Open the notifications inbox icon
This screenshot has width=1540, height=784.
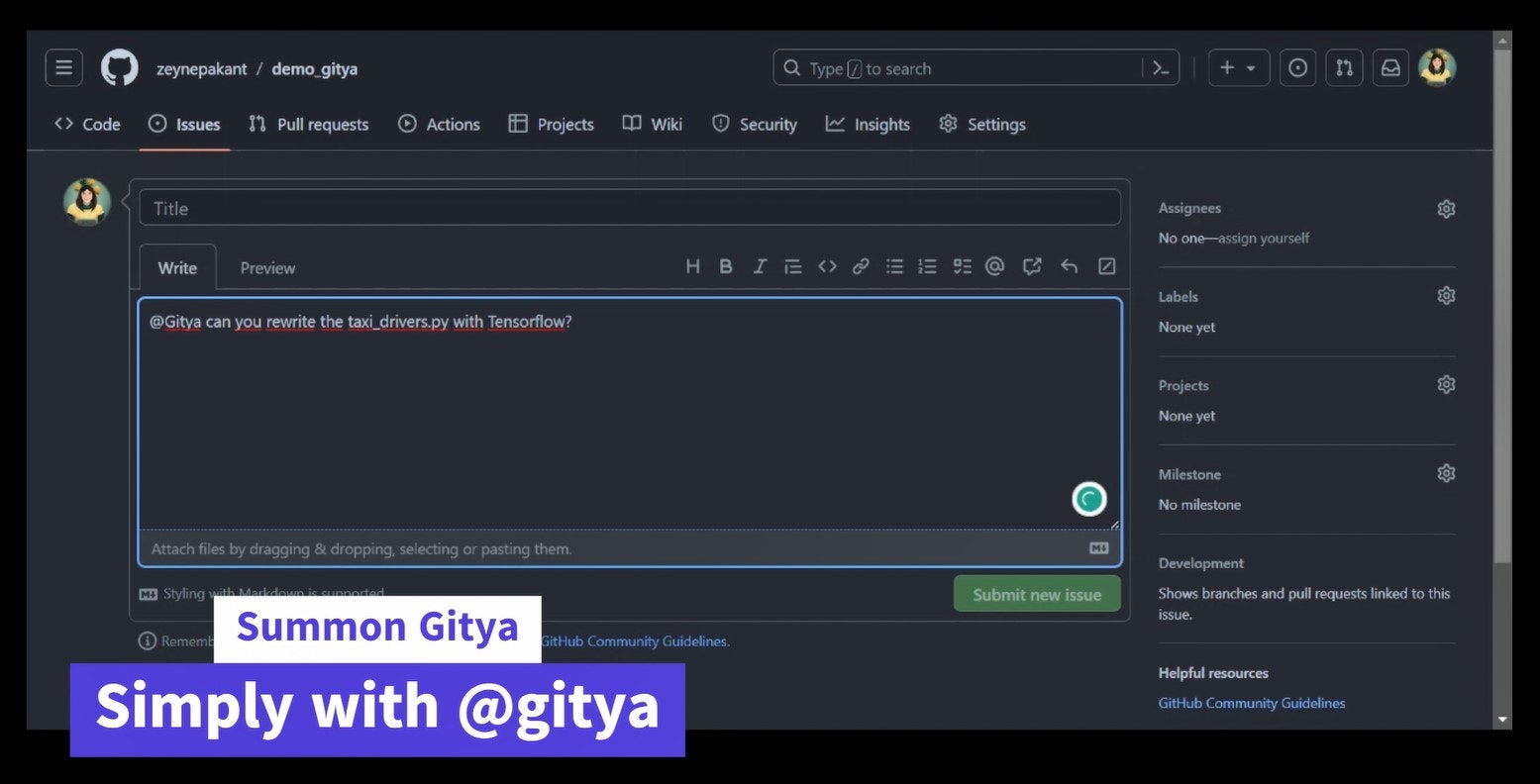pyautogui.click(x=1390, y=68)
